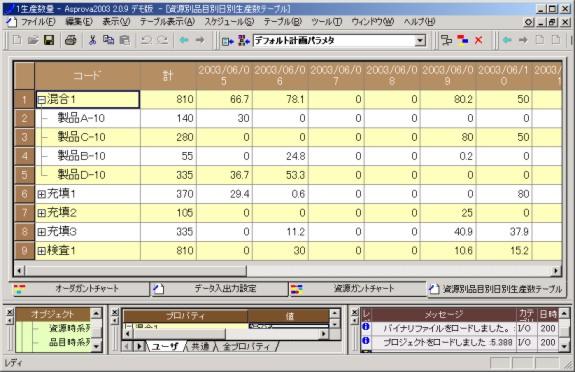Select the 製品D-10 row
This screenshot has height=372, width=575.
point(81,175)
